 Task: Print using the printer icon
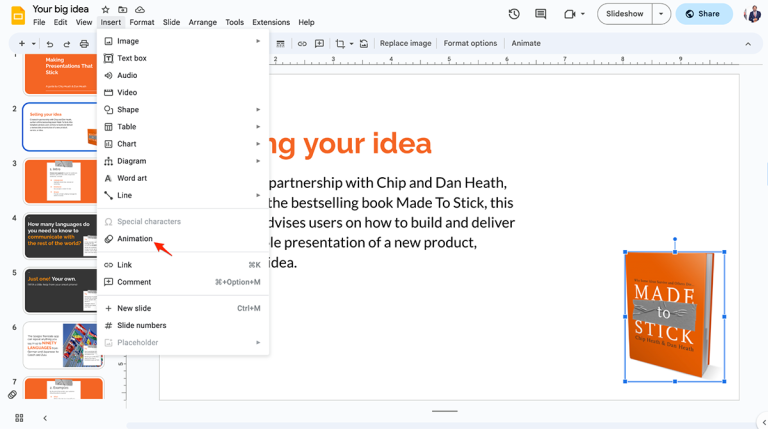84,44
